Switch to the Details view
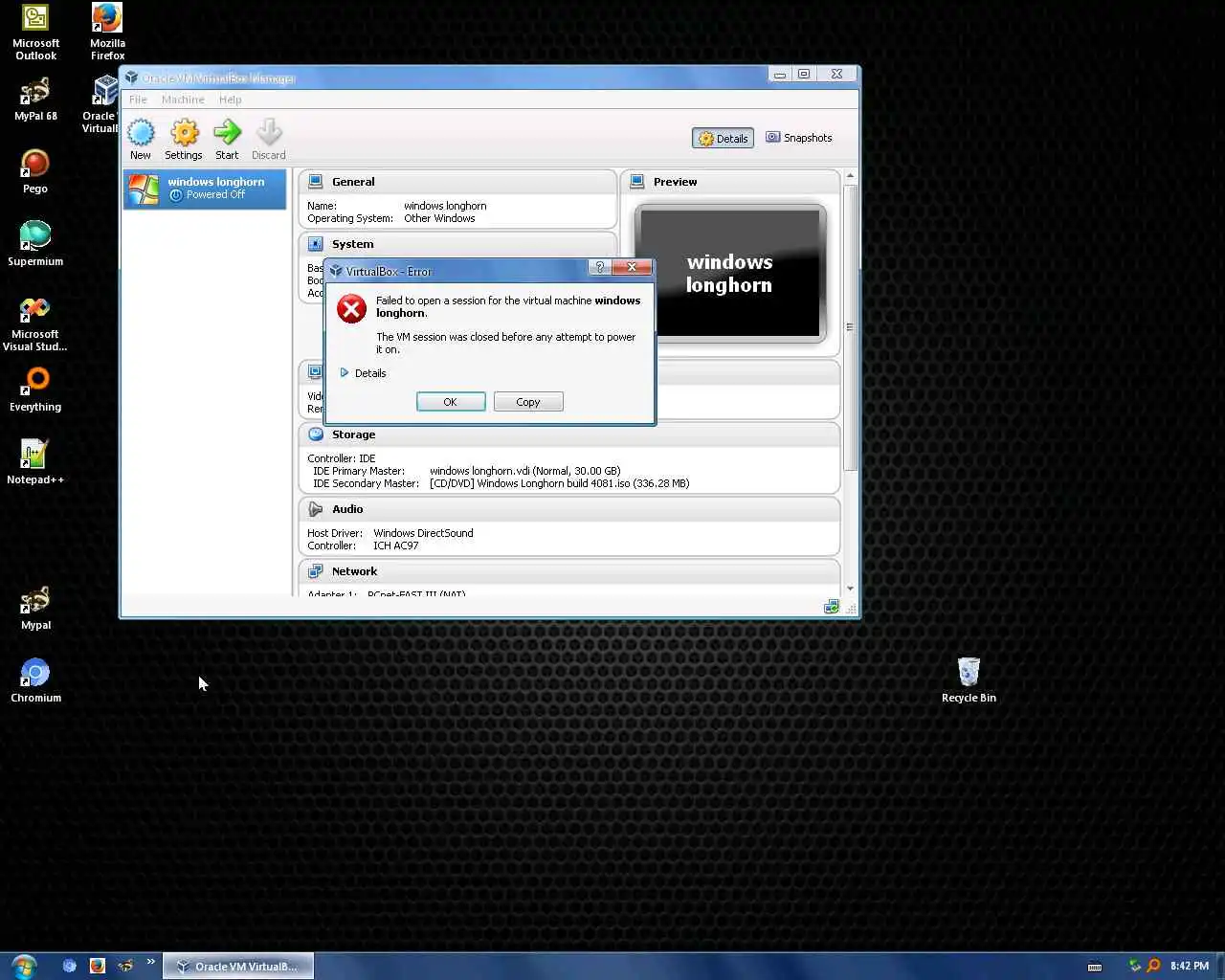Viewport: 1225px width, 980px height. click(x=723, y=139)
